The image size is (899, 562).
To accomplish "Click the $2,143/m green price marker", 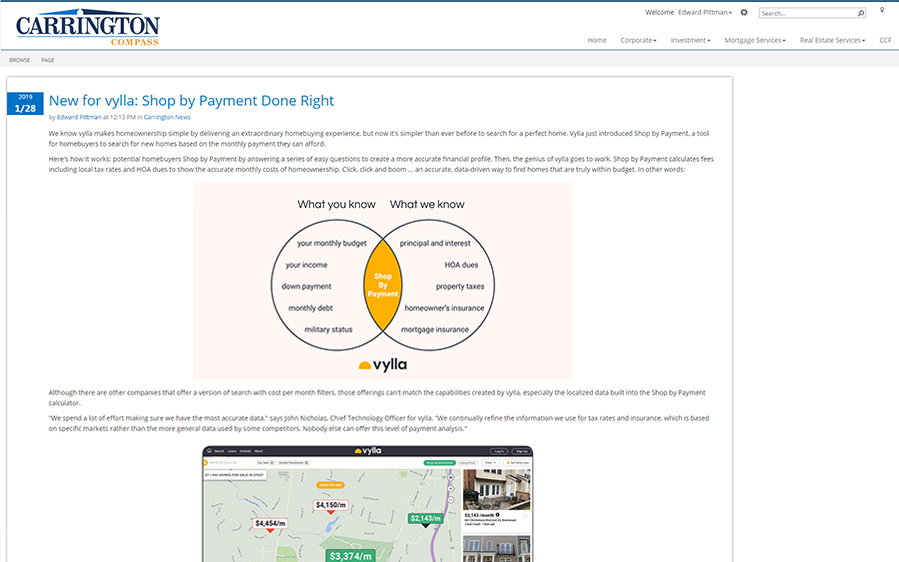I will coord(425,518).
